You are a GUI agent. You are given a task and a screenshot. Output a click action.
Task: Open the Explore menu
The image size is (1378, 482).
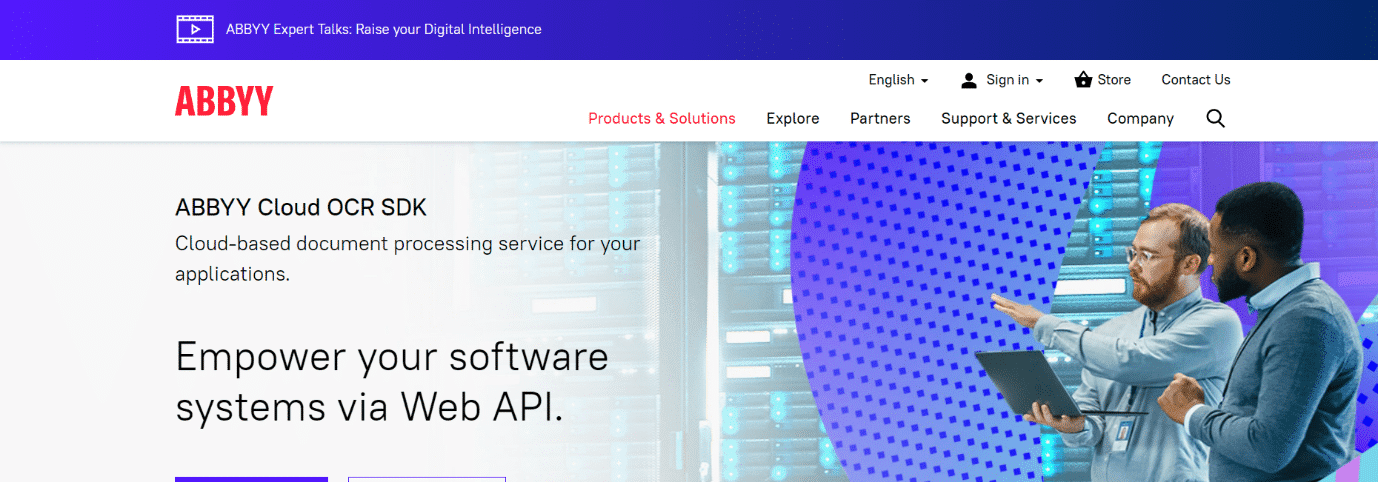793,118
